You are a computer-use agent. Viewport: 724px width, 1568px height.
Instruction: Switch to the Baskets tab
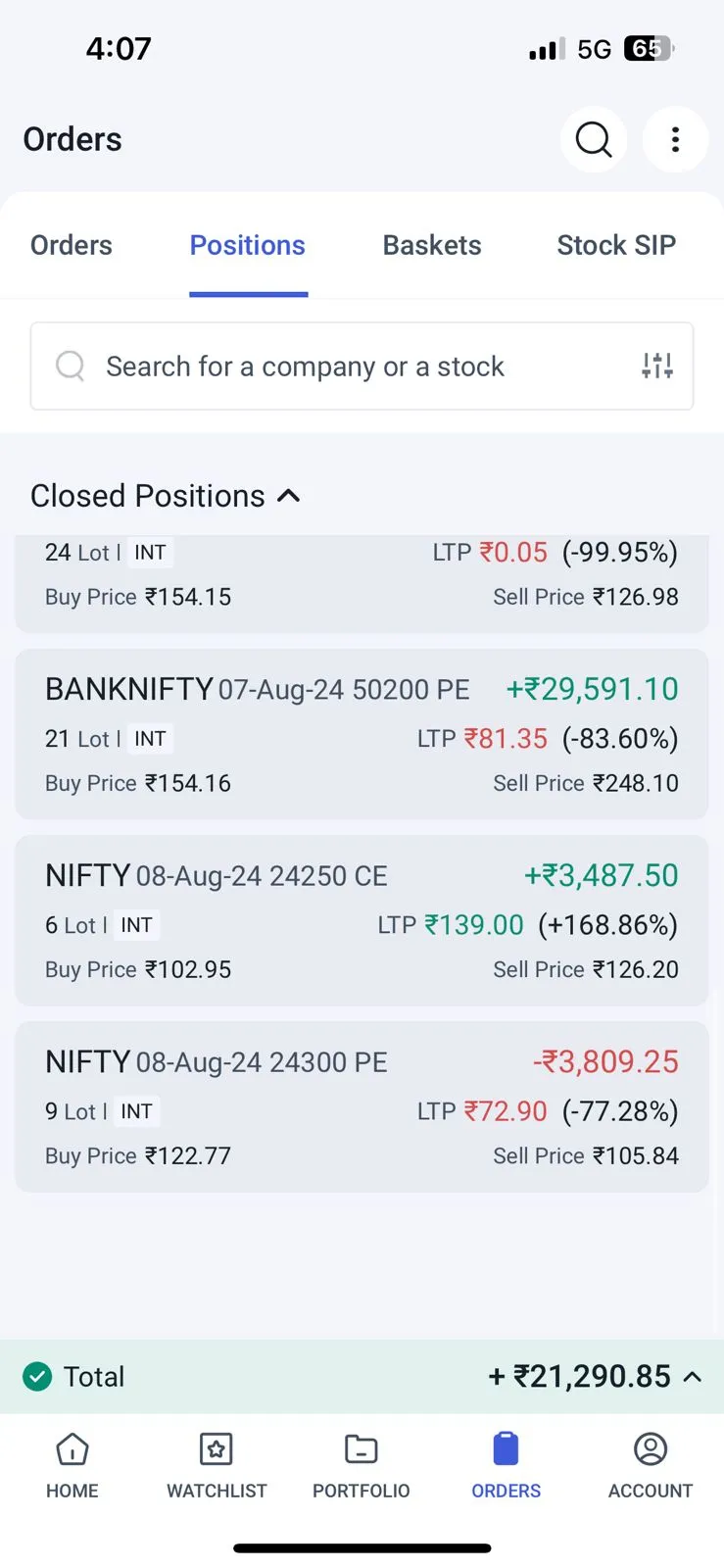432,245
